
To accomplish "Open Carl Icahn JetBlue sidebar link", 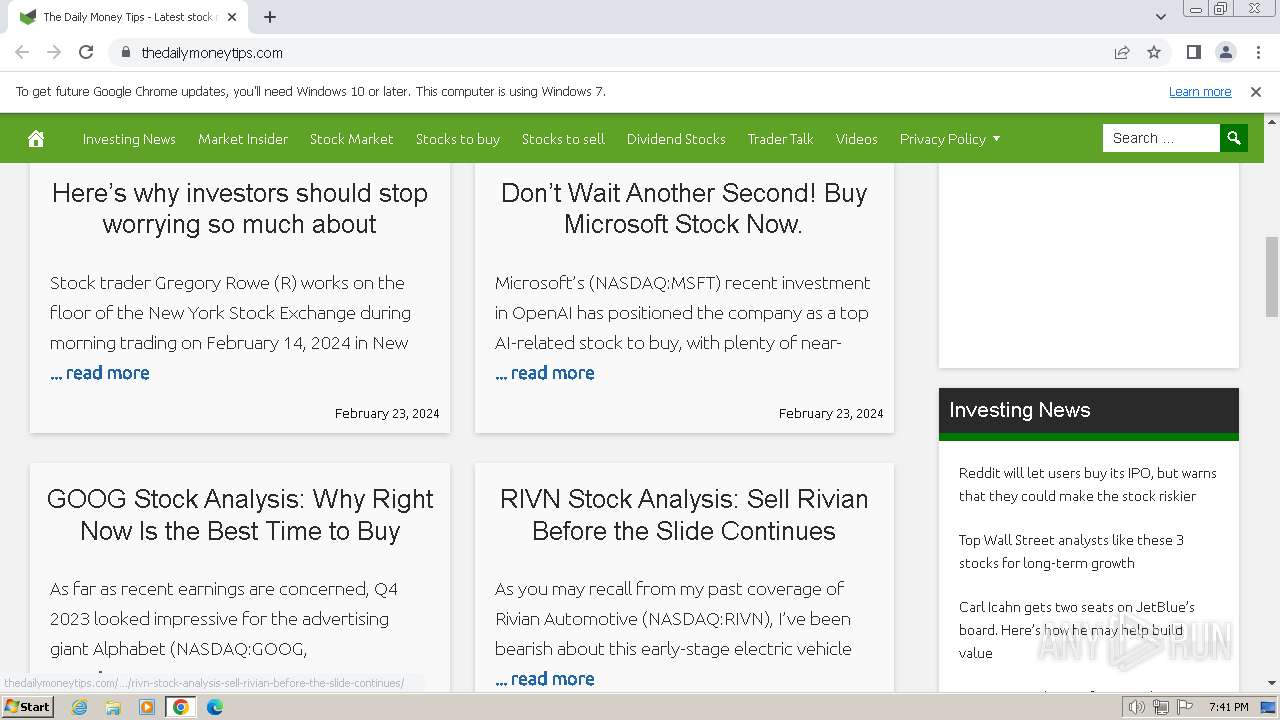I will (1077, 629).
